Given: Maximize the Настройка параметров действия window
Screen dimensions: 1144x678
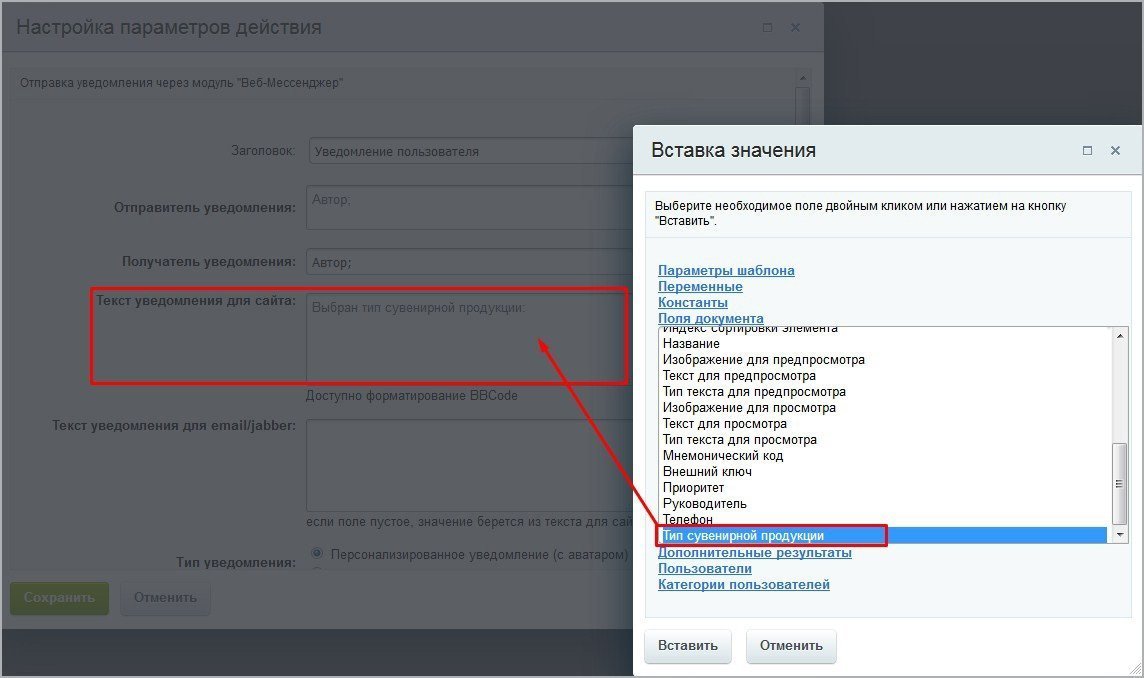Looking at the screenshot, I should (767, 28).
